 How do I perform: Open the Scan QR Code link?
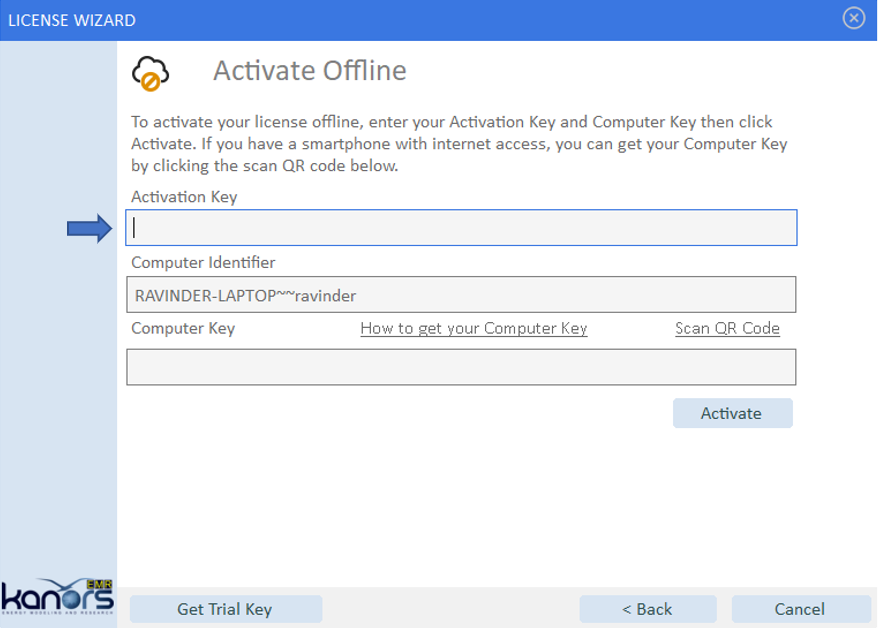[x=727, y=329]
